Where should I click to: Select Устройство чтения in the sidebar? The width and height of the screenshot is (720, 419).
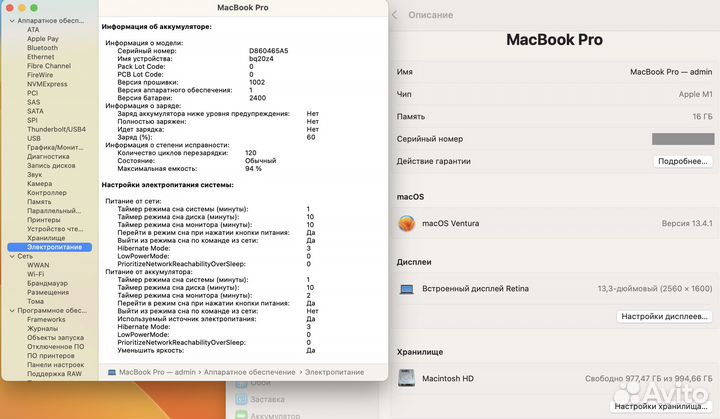coord(55,229)
